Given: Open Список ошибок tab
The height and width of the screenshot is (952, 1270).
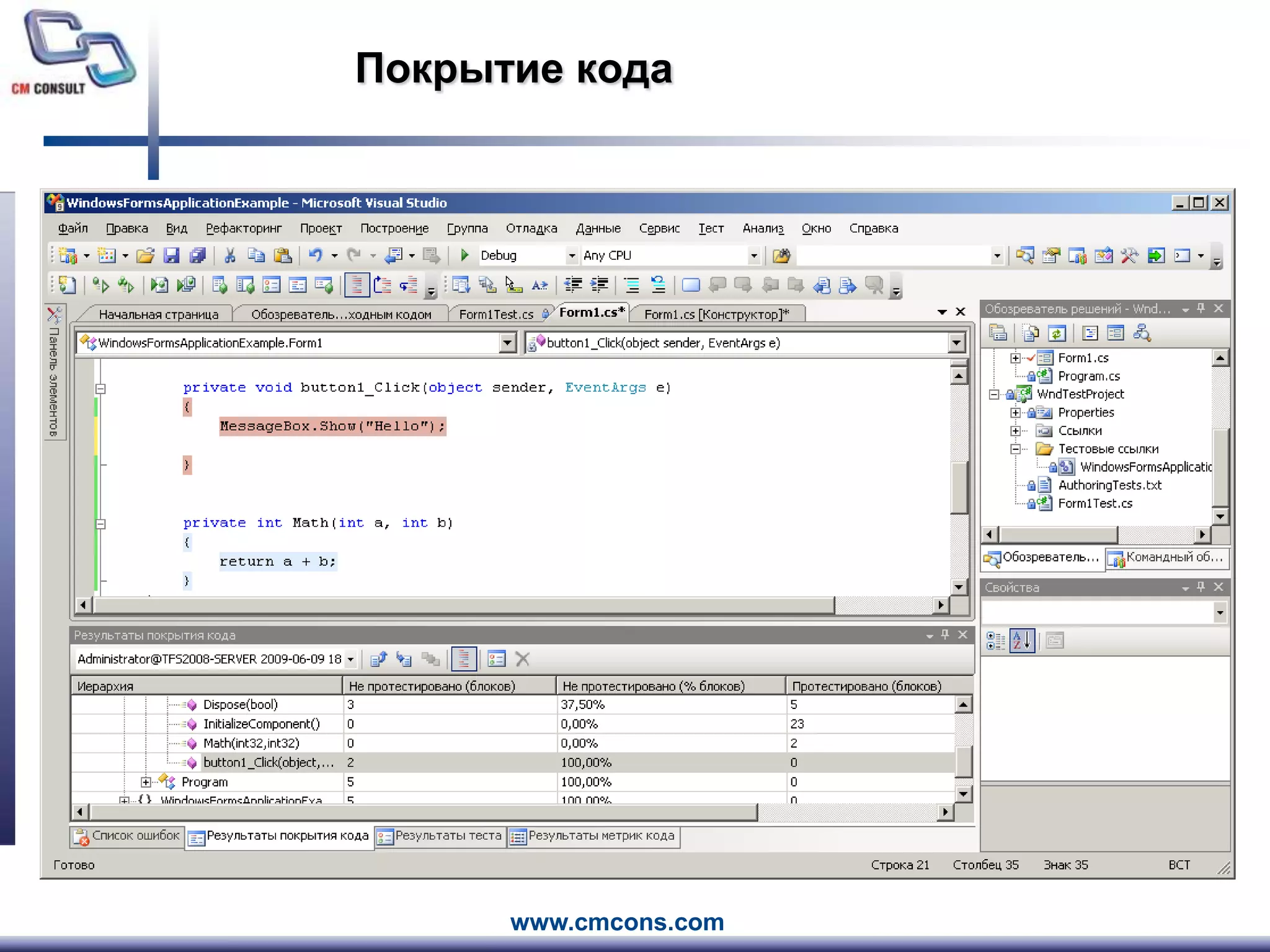Looking at the screenshot, I should click(128, 836).
